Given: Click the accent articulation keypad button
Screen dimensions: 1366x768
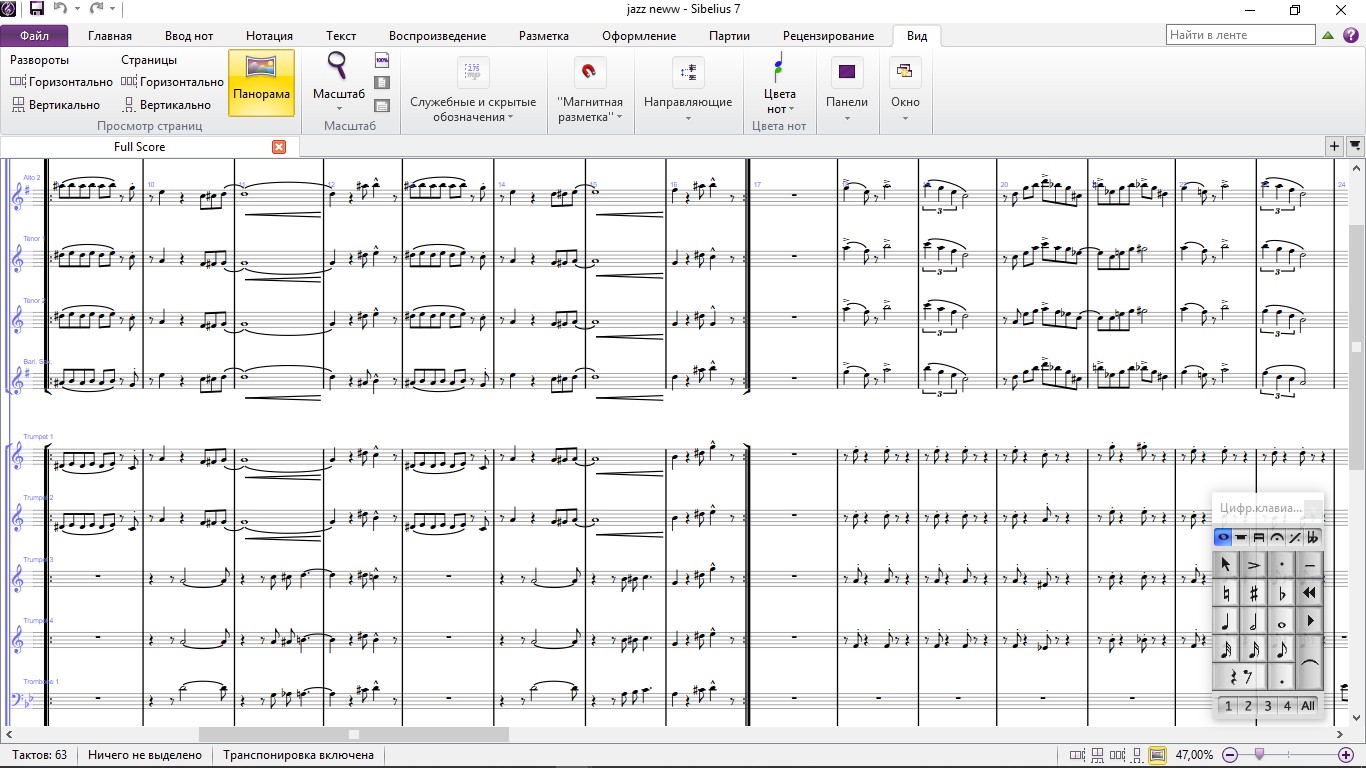Looking at the screenshot, I should 1253,564.
